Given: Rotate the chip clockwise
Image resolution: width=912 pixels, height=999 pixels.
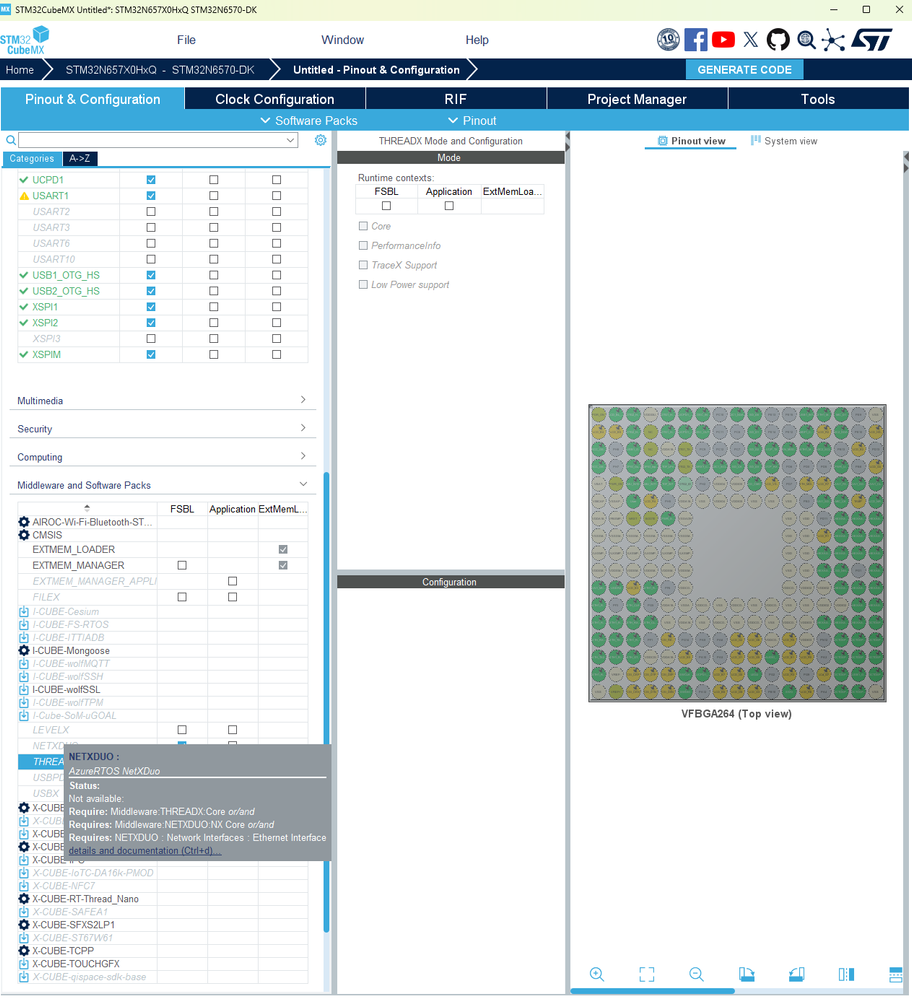Looking at the screenshot, I should (x=746, y=974).
